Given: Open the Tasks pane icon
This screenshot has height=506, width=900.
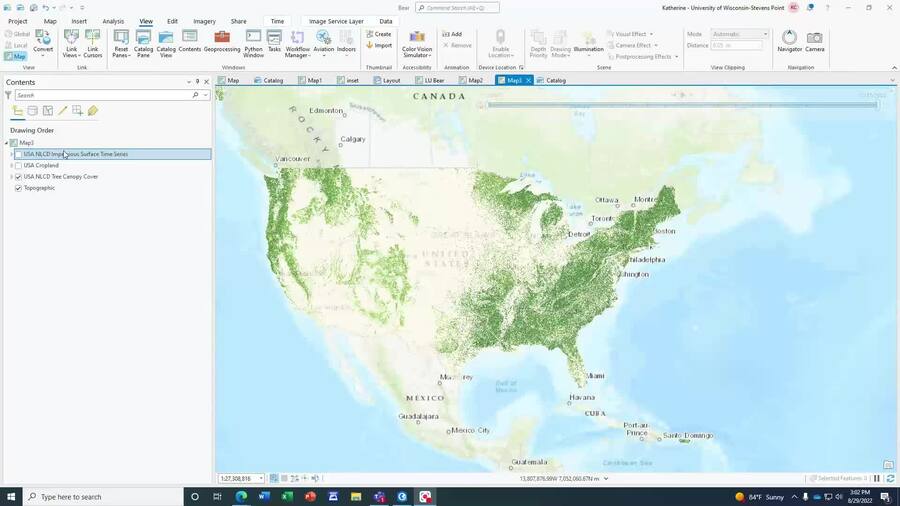Looking at the screenshot, I should point(274,40).
